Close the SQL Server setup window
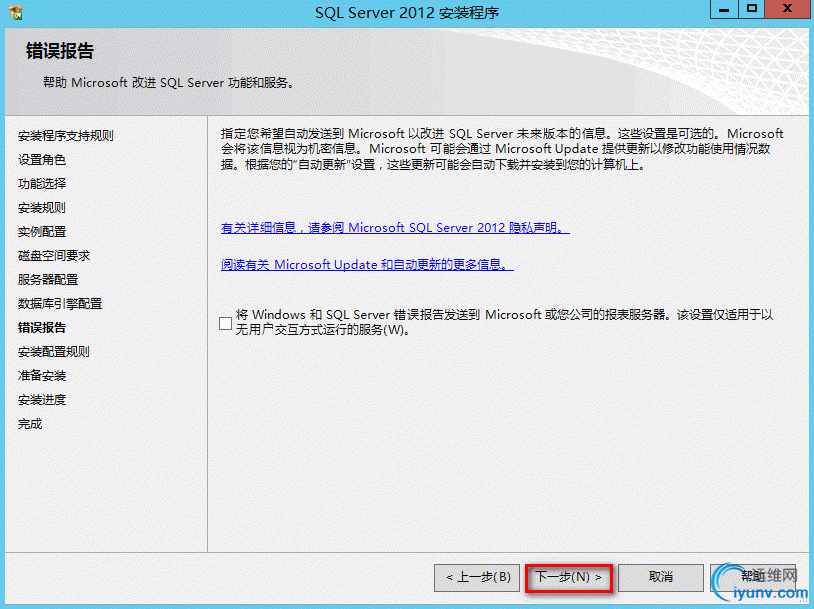 (788, 9)
